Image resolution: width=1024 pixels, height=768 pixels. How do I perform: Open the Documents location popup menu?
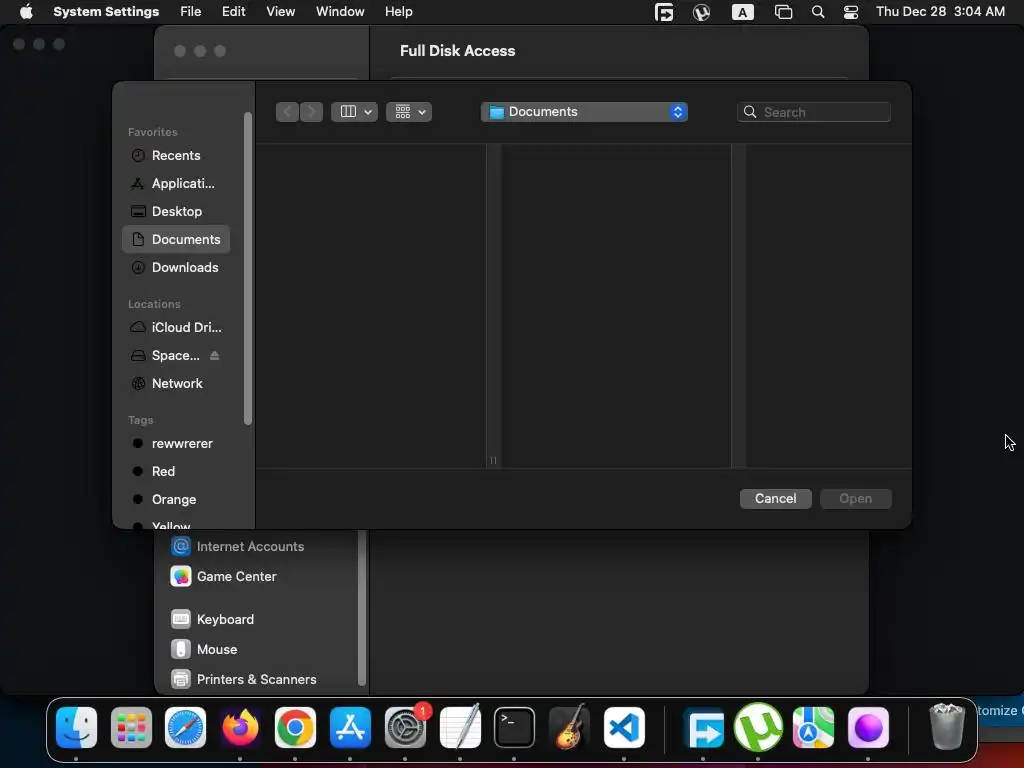pyautogui.click(x=584, y=112)
